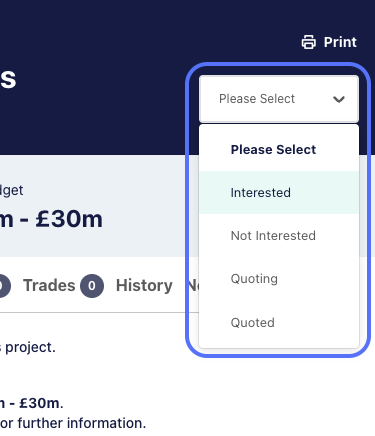Click the Print text label
375x436 pixels.
coord(340,42)
